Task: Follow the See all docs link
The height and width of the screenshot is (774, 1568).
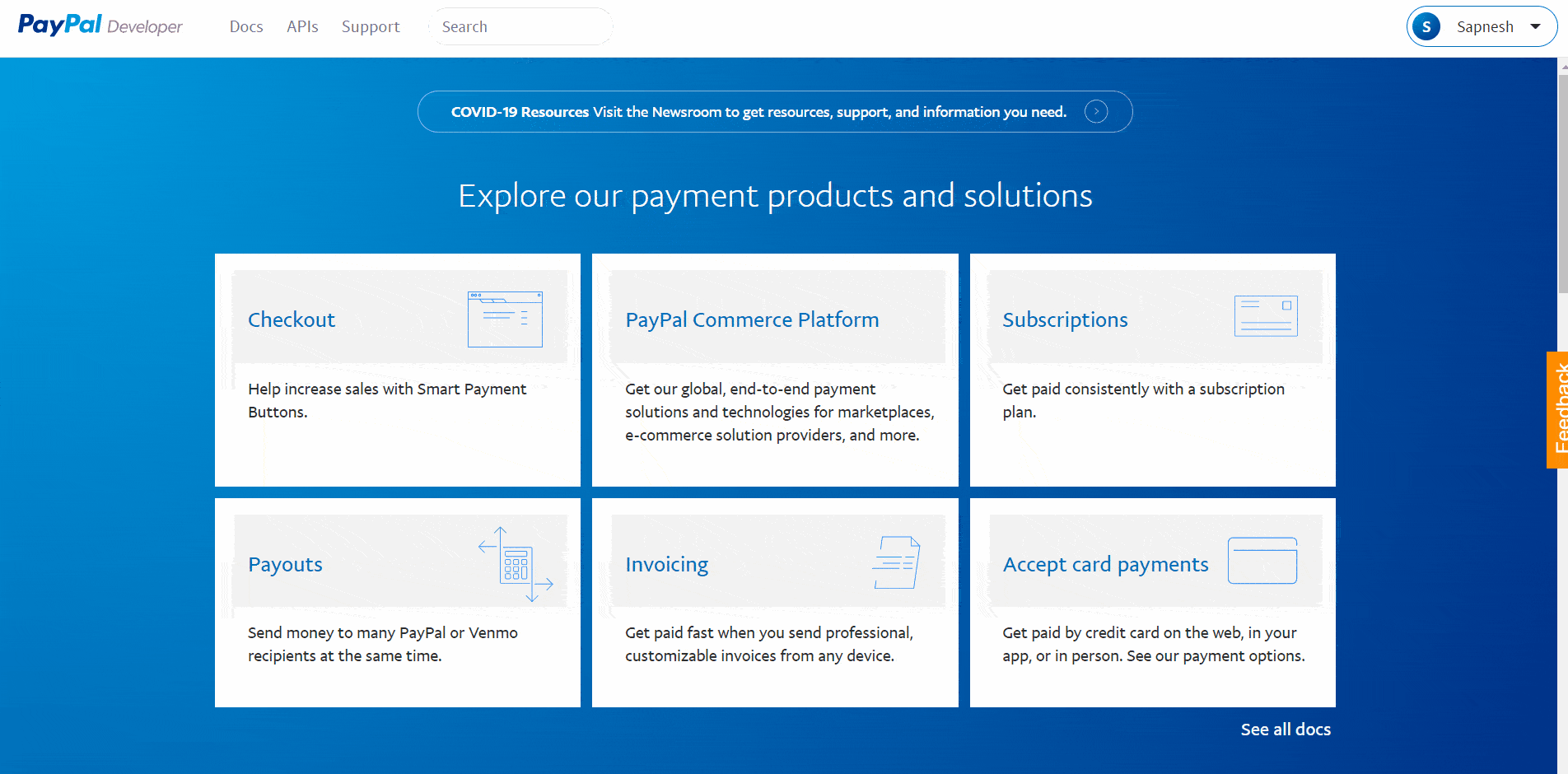Action: coord(1286,730)
